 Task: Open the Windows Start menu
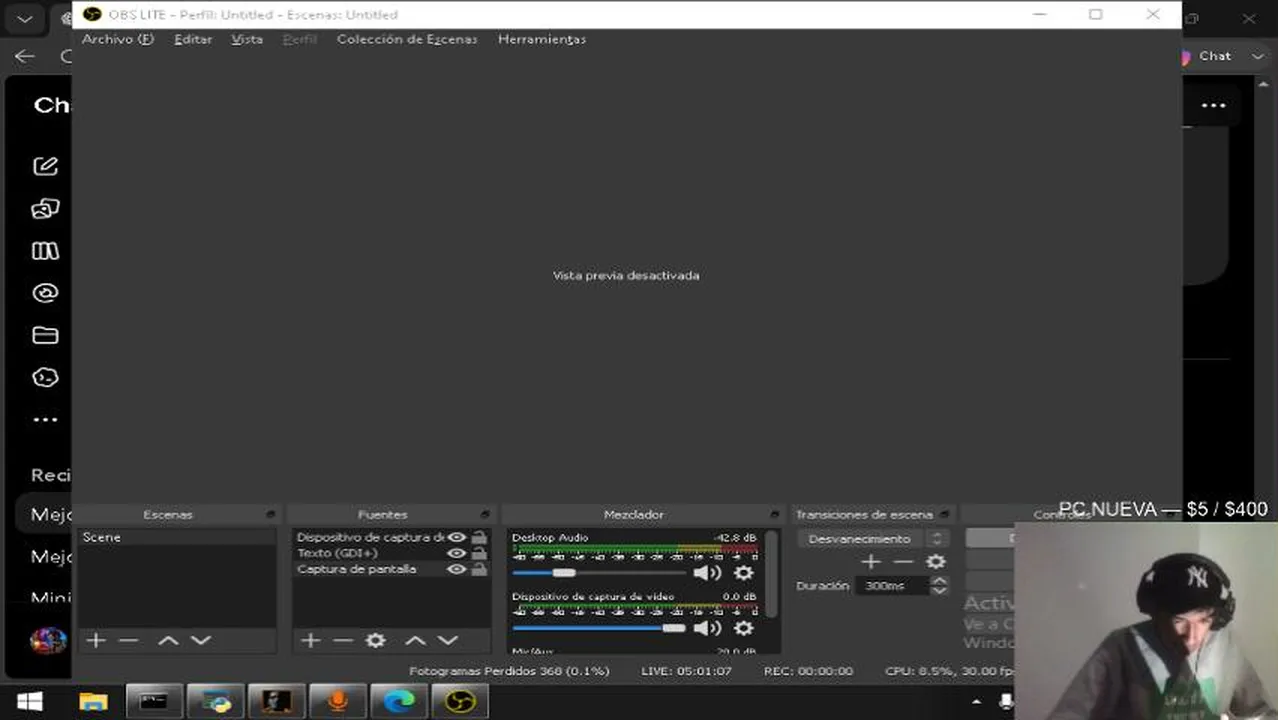point(30,702)
